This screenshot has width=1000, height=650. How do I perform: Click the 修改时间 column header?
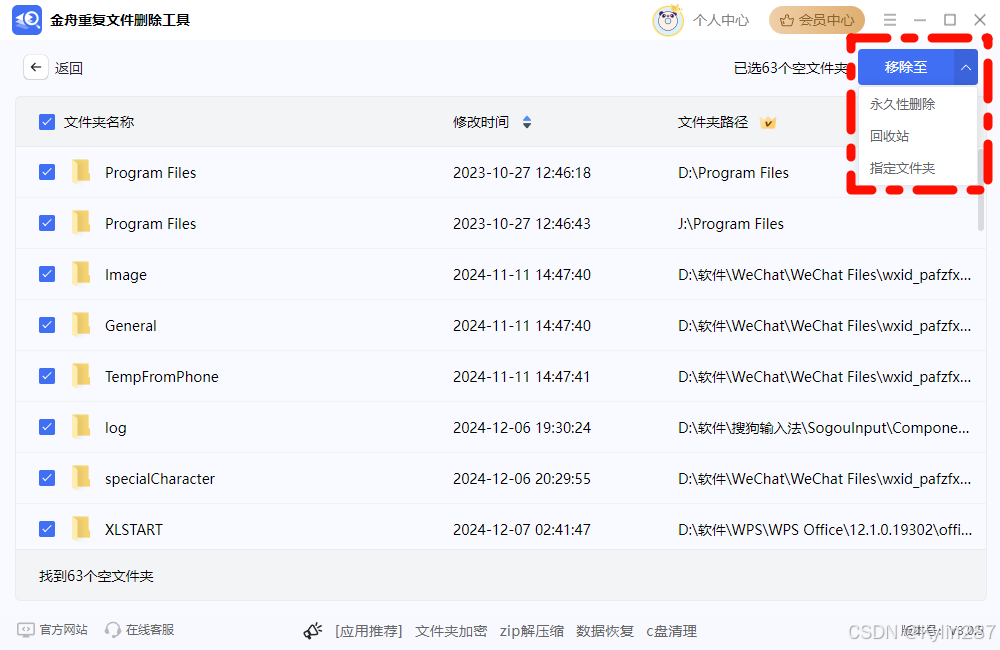[x=481, y=122]
